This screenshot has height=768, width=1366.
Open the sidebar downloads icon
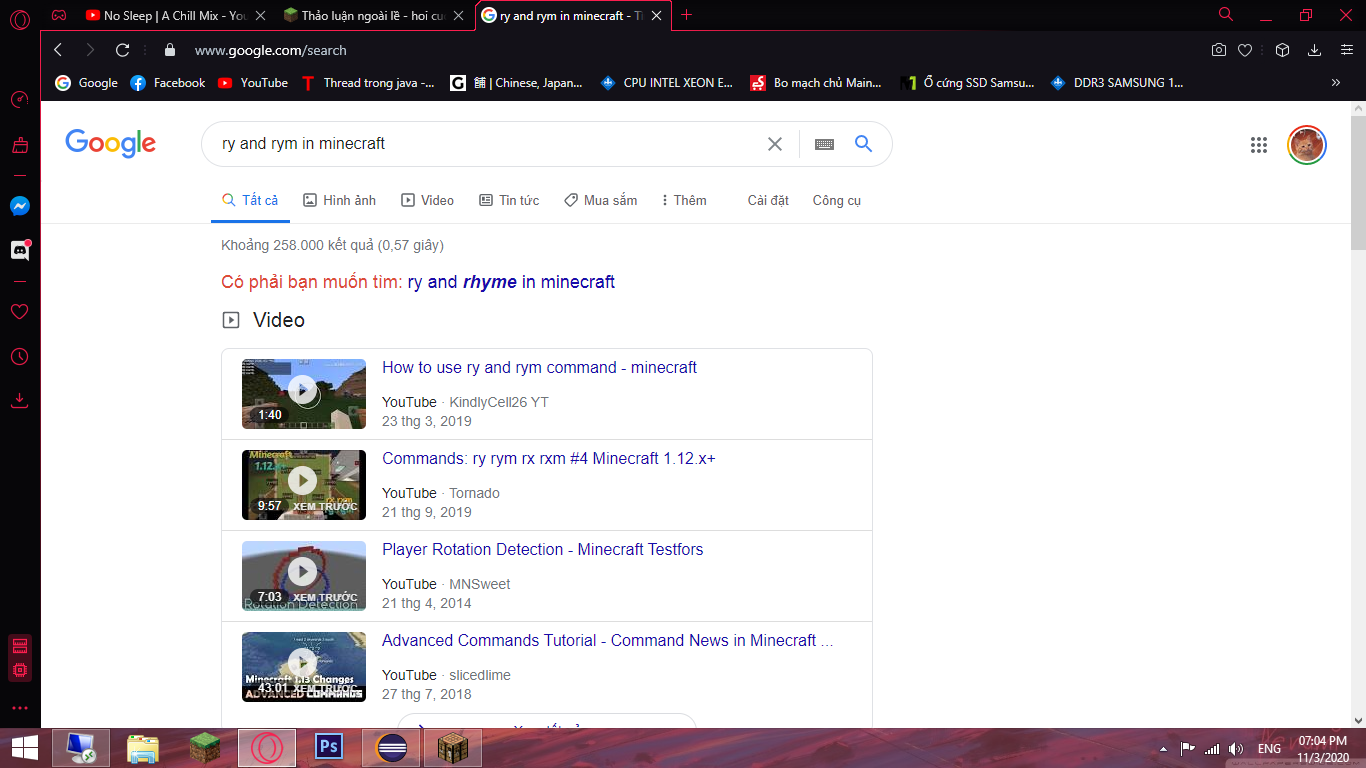pyautogui.click(x=20, y=401)
